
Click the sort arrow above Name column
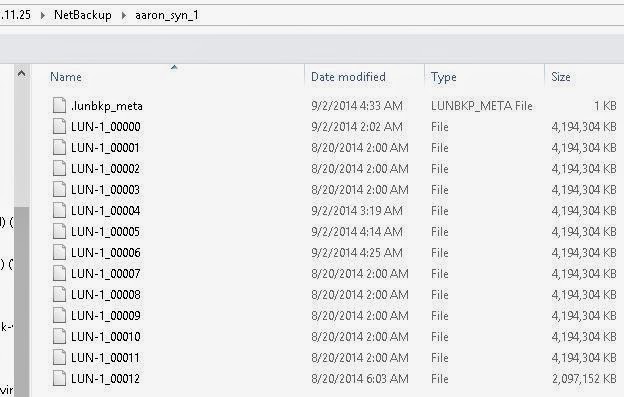pyautogui.click(x=174, y=67)
